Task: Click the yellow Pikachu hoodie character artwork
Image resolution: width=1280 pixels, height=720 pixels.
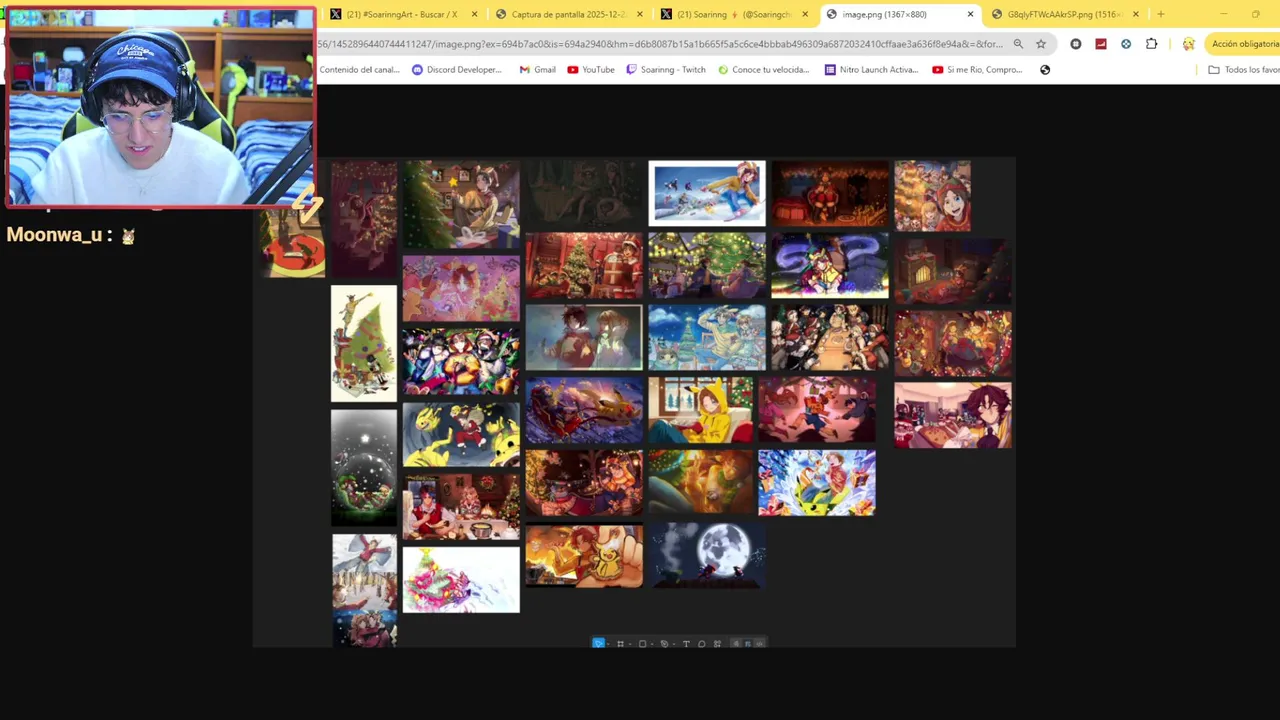Action: pos(701,410)
